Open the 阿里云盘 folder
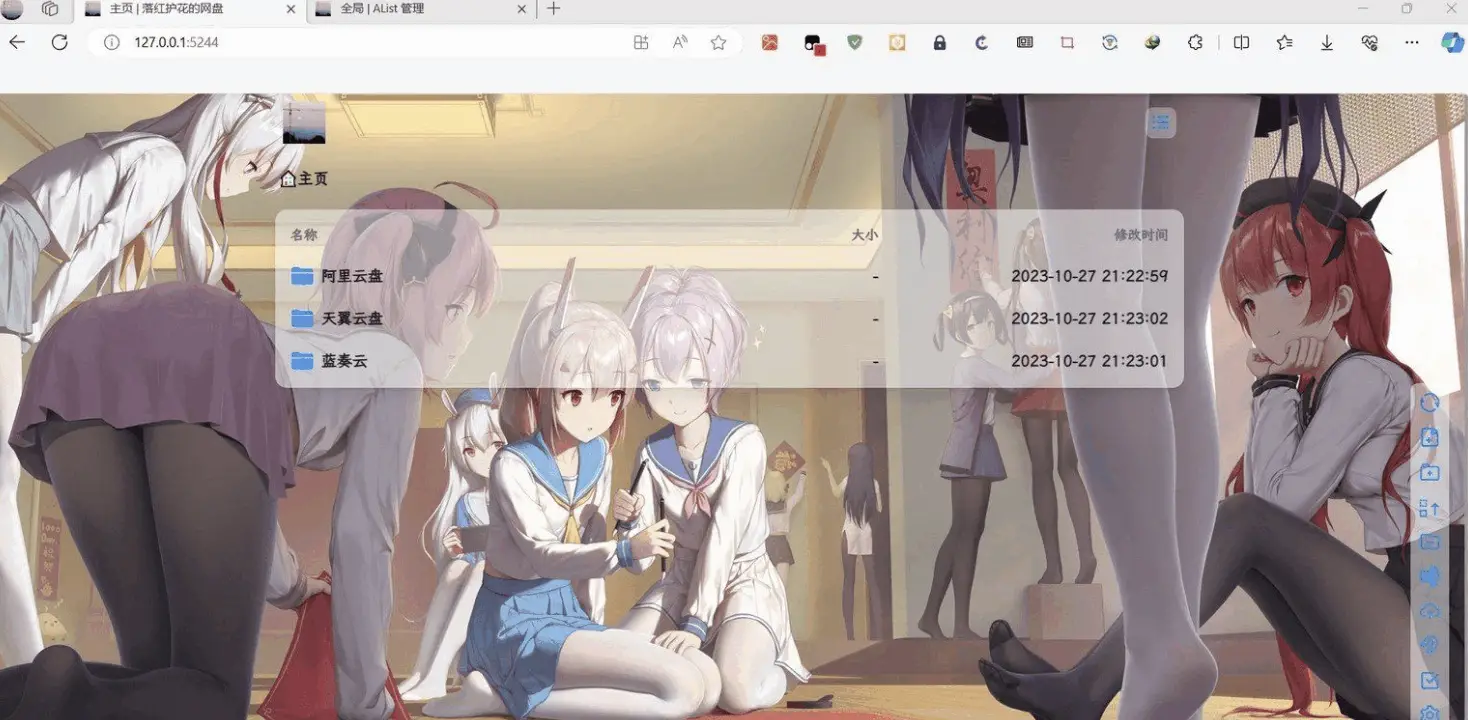 click(x=352, y=276)
